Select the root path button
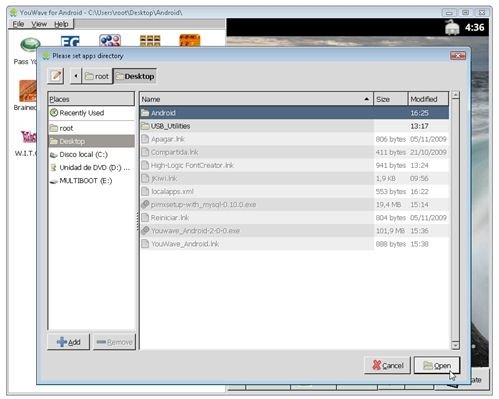 [97, 76]
